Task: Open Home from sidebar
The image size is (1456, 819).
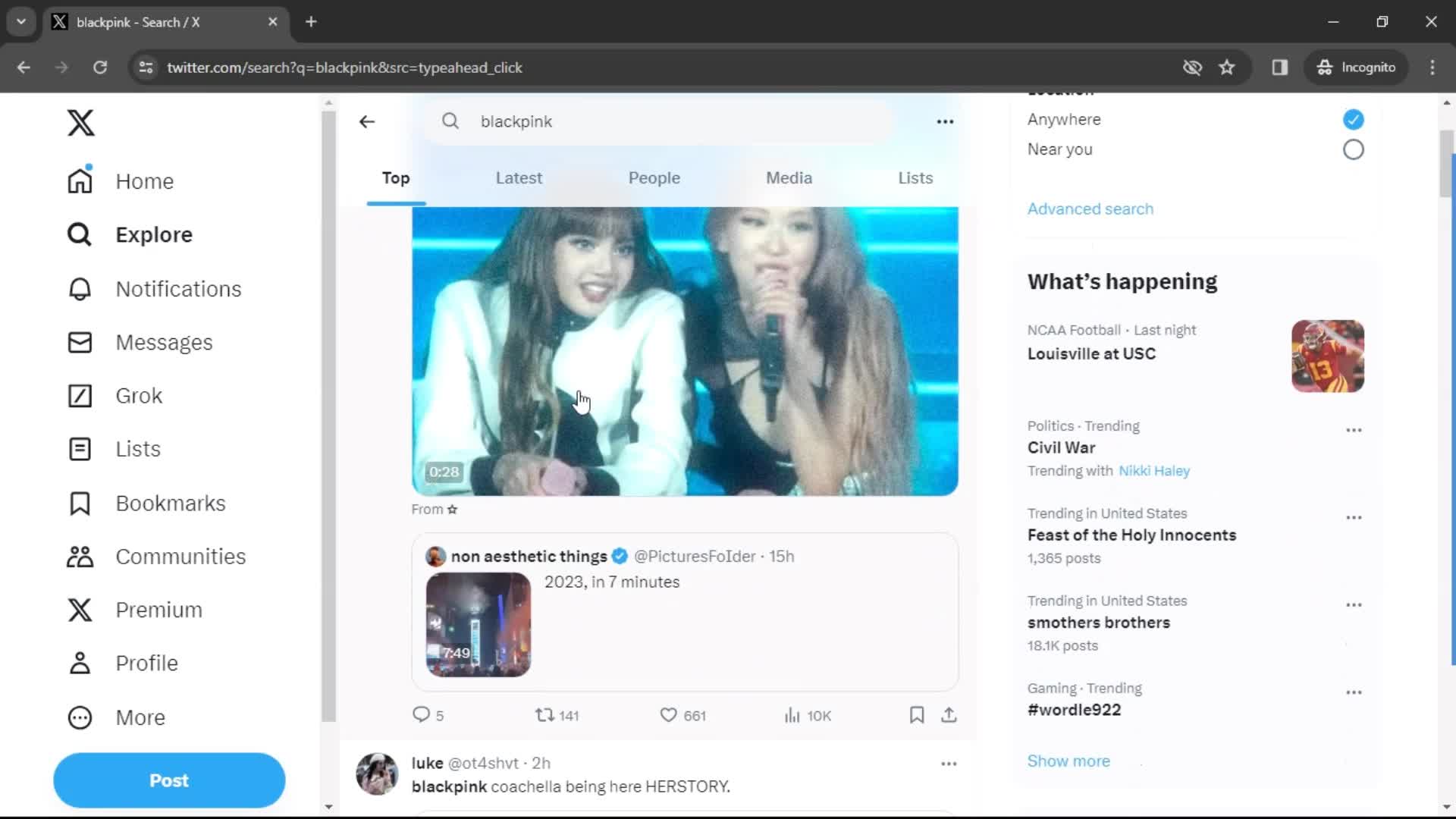Action: 121,181
